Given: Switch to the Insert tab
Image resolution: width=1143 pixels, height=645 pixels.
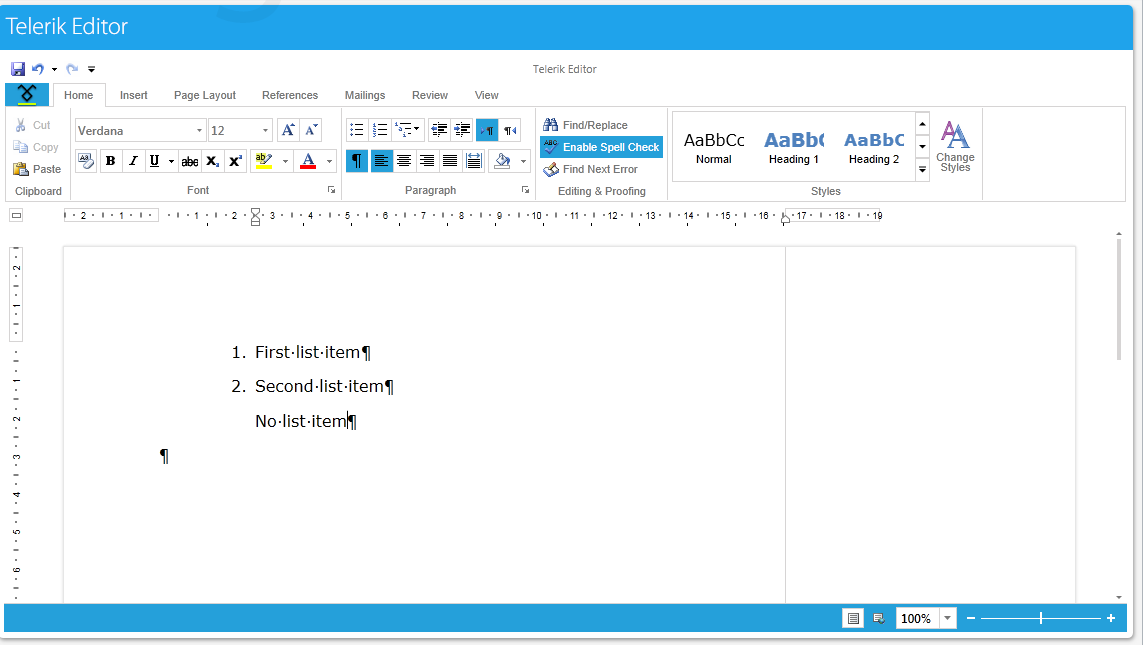Looking at the screenshot, I should [x=133, y=95].
